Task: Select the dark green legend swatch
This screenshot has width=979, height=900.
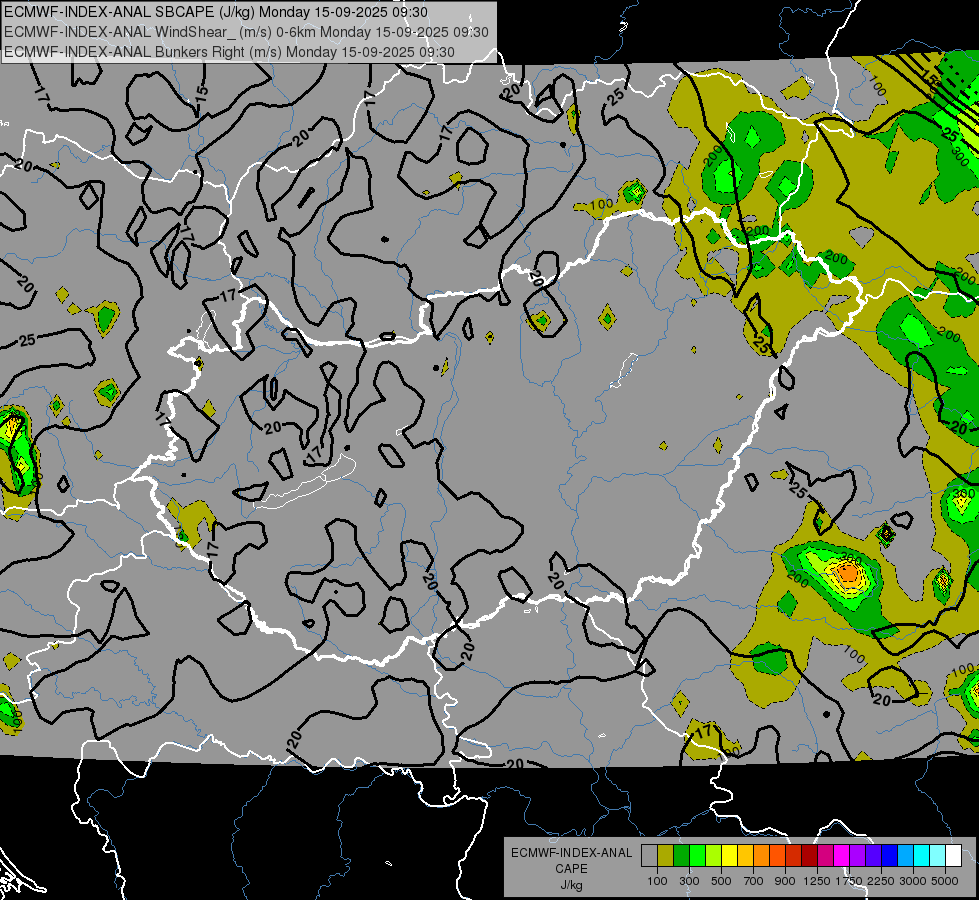Action: [681, 855]
